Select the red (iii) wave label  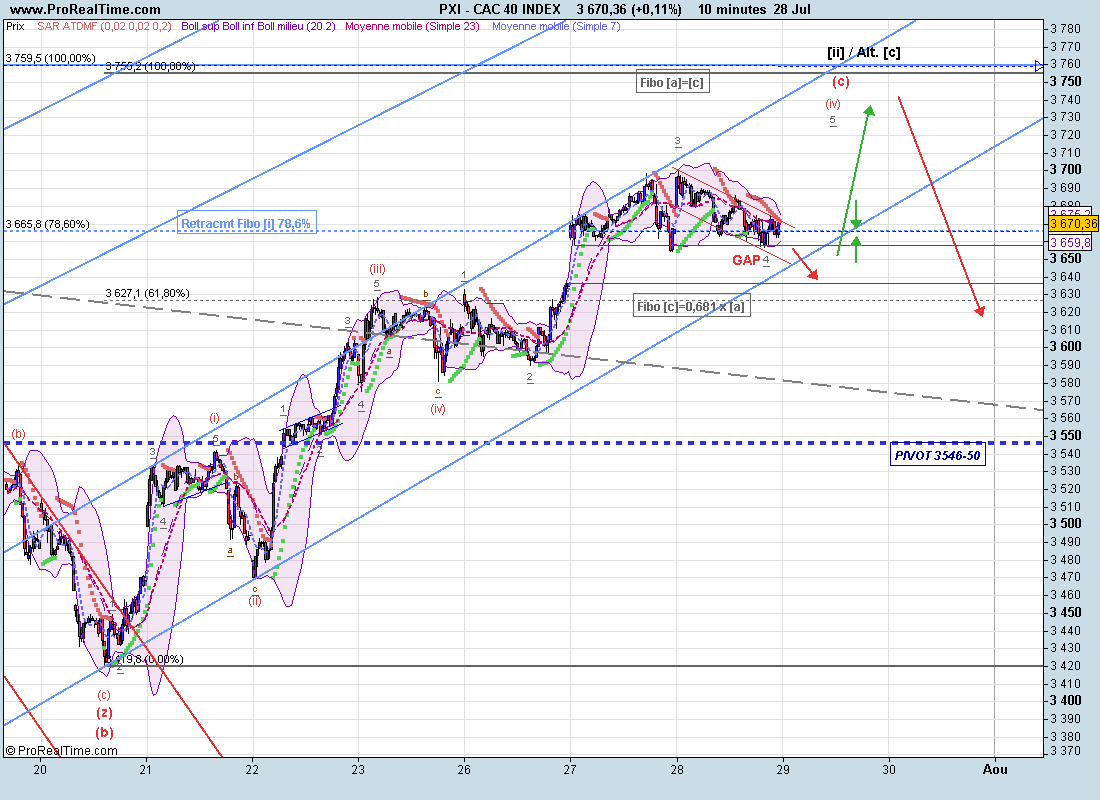click(377, 269)
